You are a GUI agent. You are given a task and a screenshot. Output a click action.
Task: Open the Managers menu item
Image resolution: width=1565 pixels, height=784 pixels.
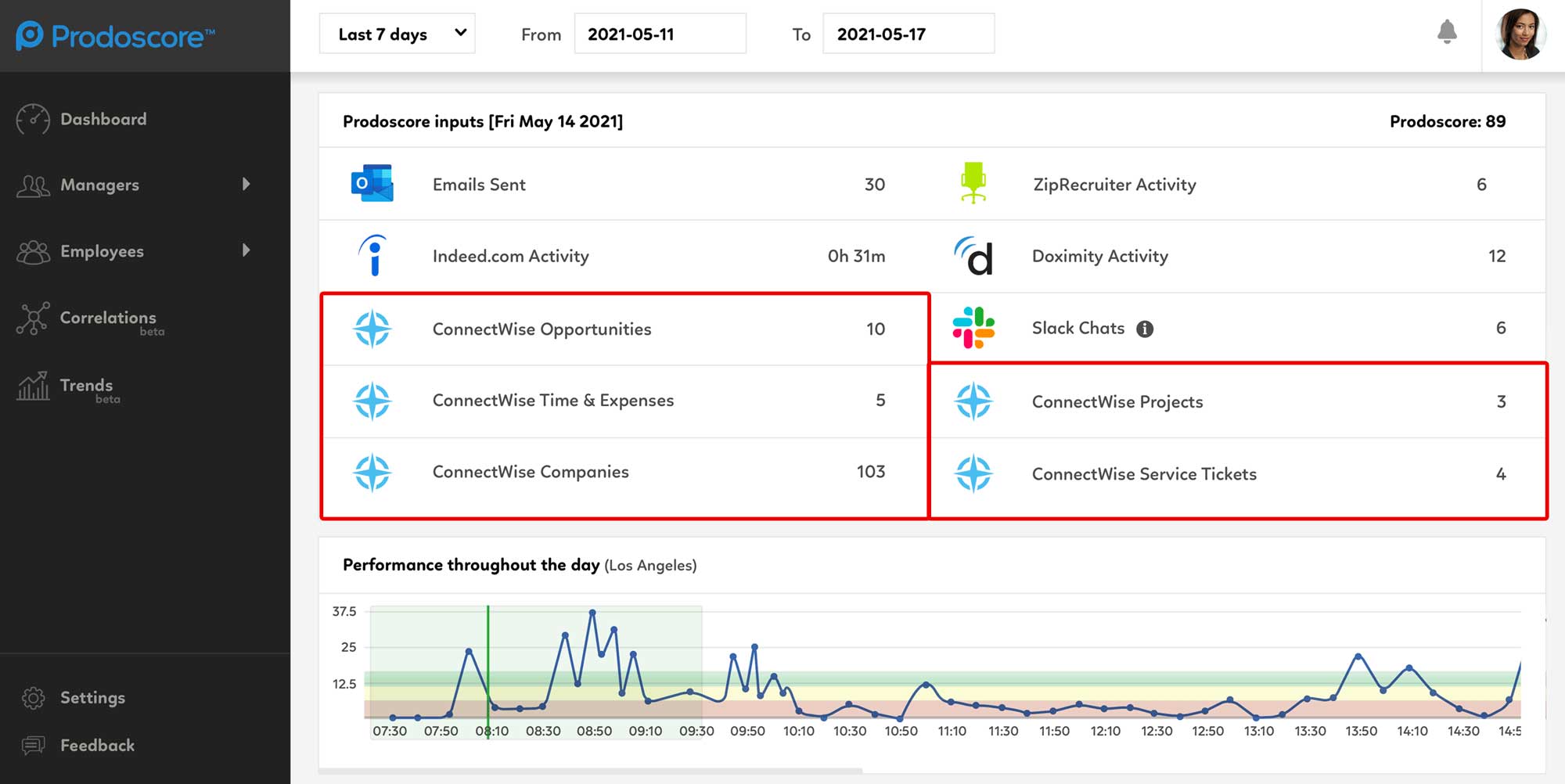[x=99, y=185]
